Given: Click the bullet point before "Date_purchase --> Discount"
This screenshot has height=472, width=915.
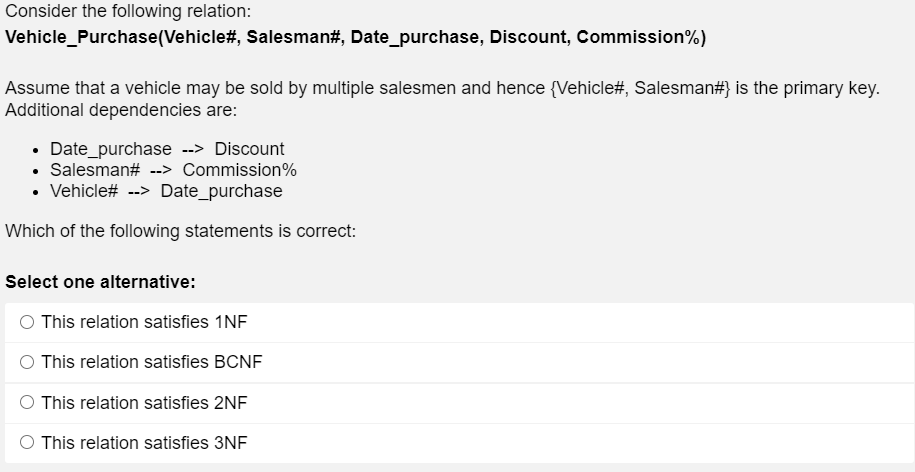Looking at the screenshot, I should (36, 149).
